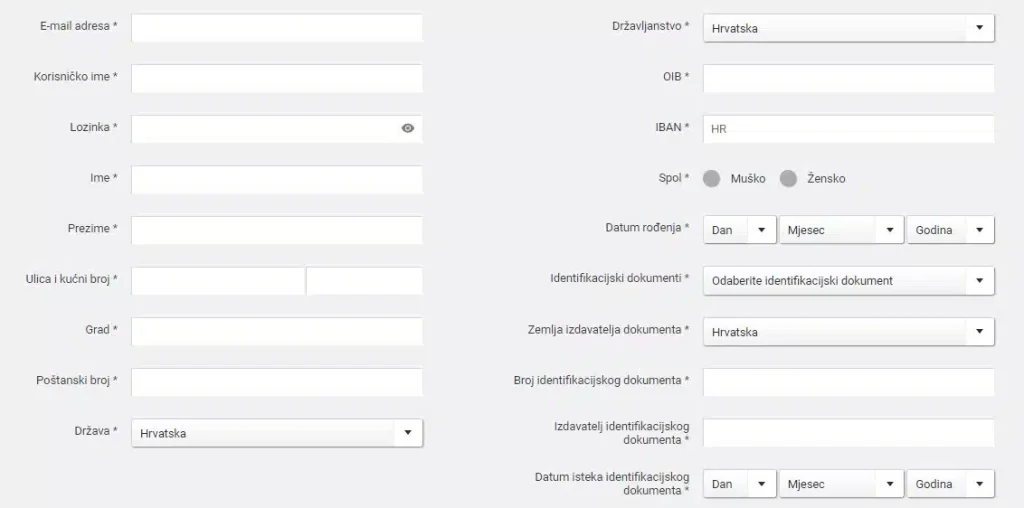Select the Žensko gender radio button

coord(788,179)
